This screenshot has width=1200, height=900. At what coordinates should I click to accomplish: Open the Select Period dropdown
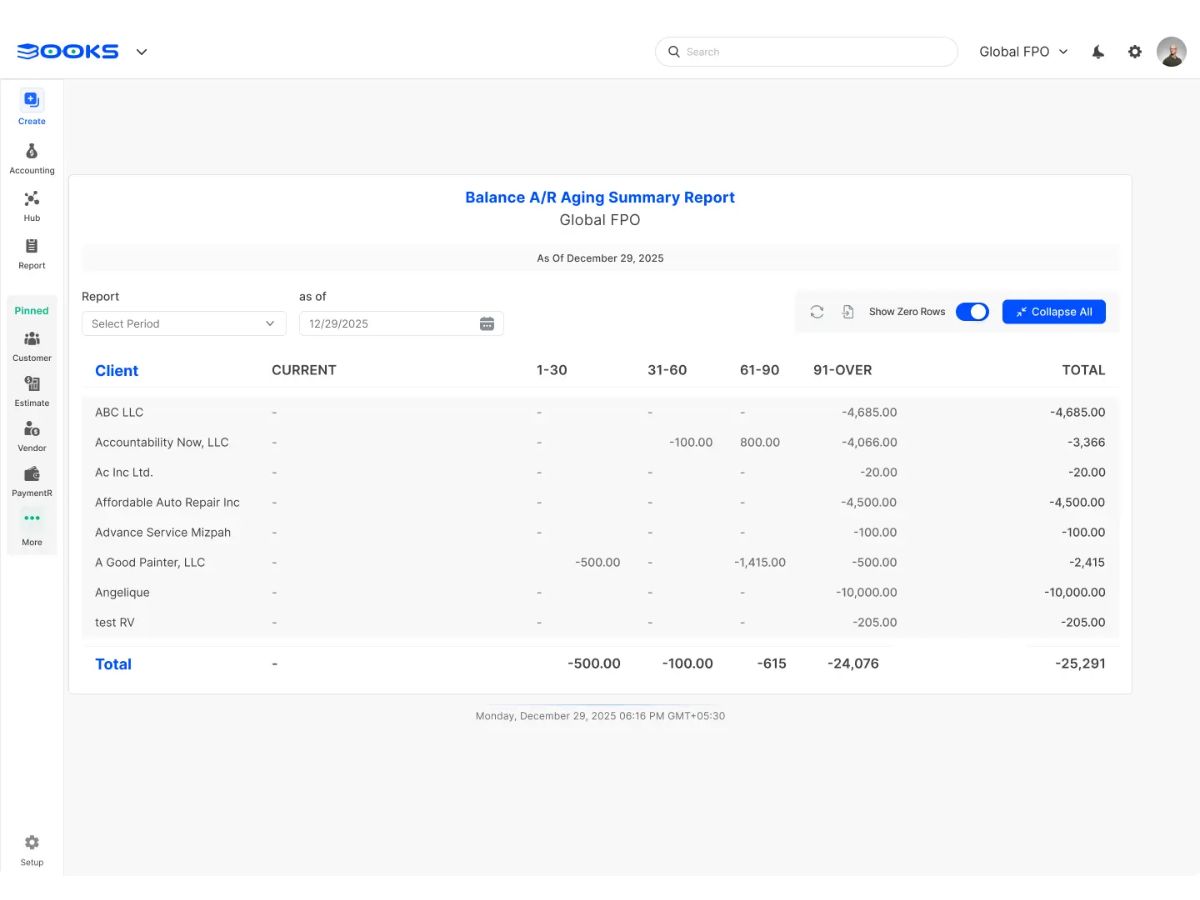(x=184, y=324)
